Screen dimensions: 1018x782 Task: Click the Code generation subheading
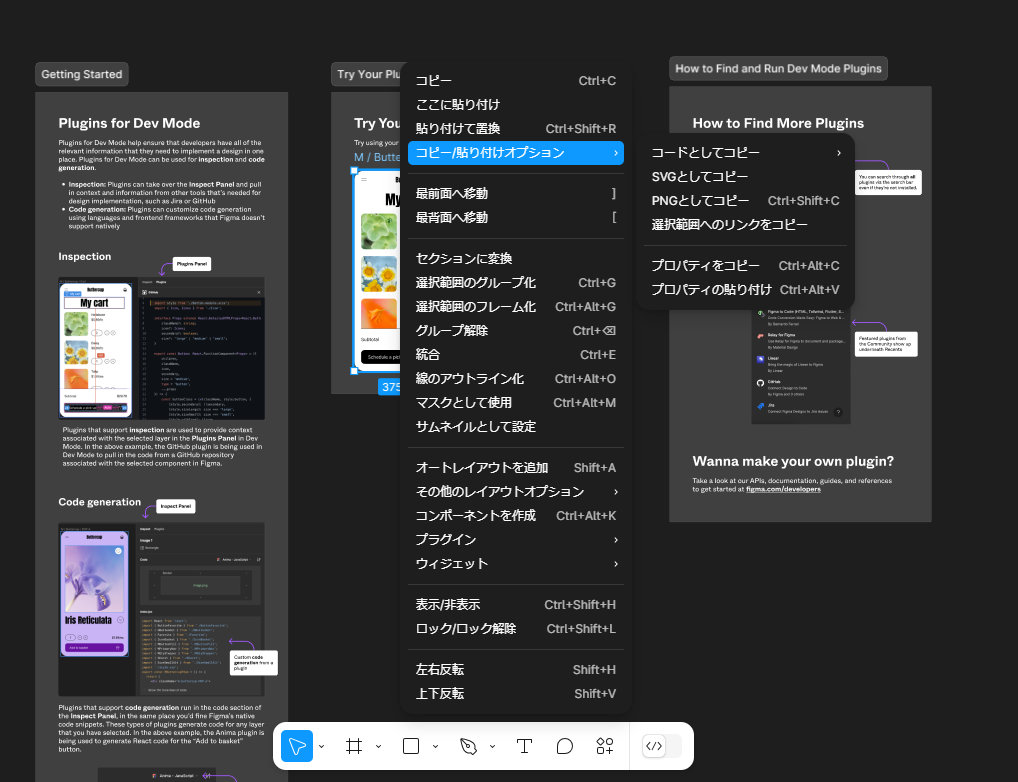coord(99,502)
